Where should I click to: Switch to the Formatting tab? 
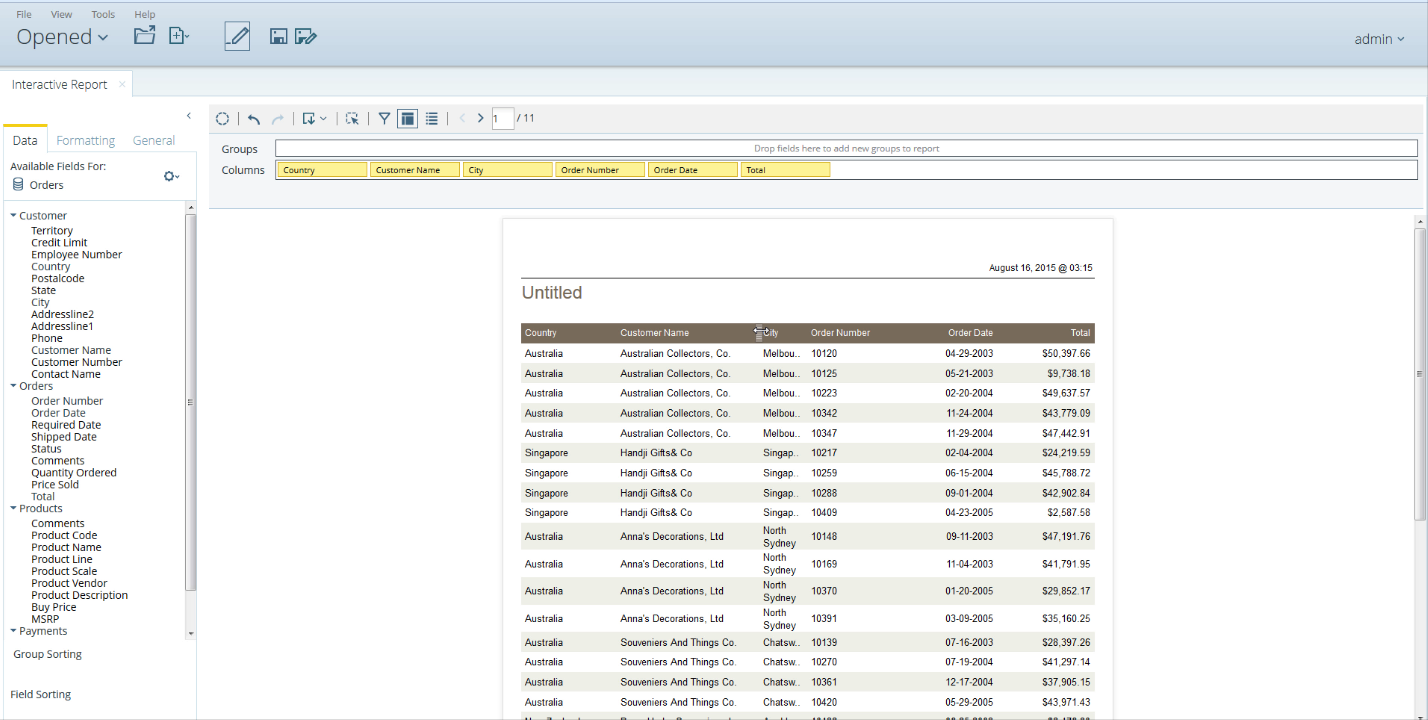click(x=86, y=141)
